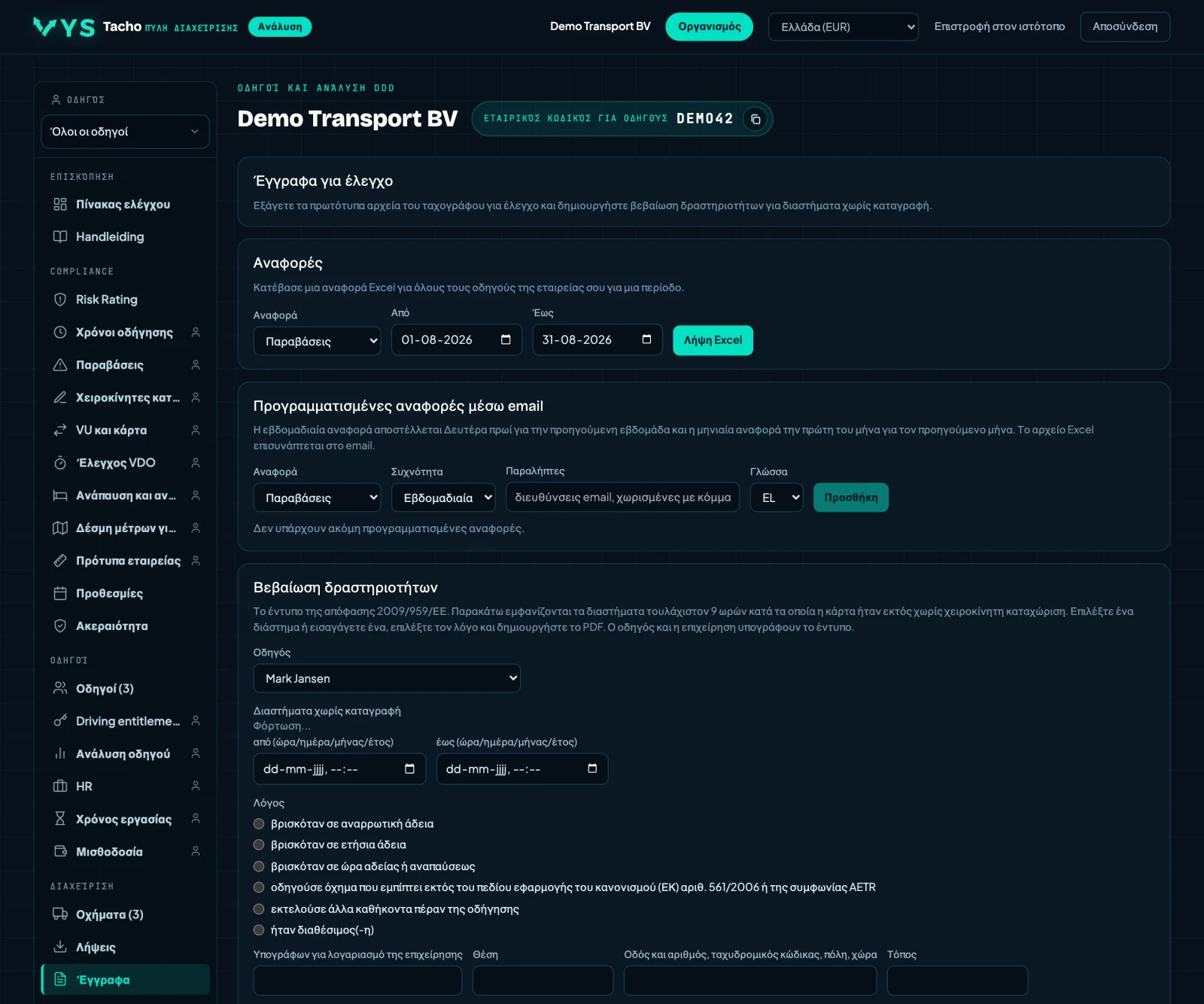Screen dimensions: 1204x1004
Task: Open the Έλεγχος VDO stopwatch icon
Action: tap(60, 463)
